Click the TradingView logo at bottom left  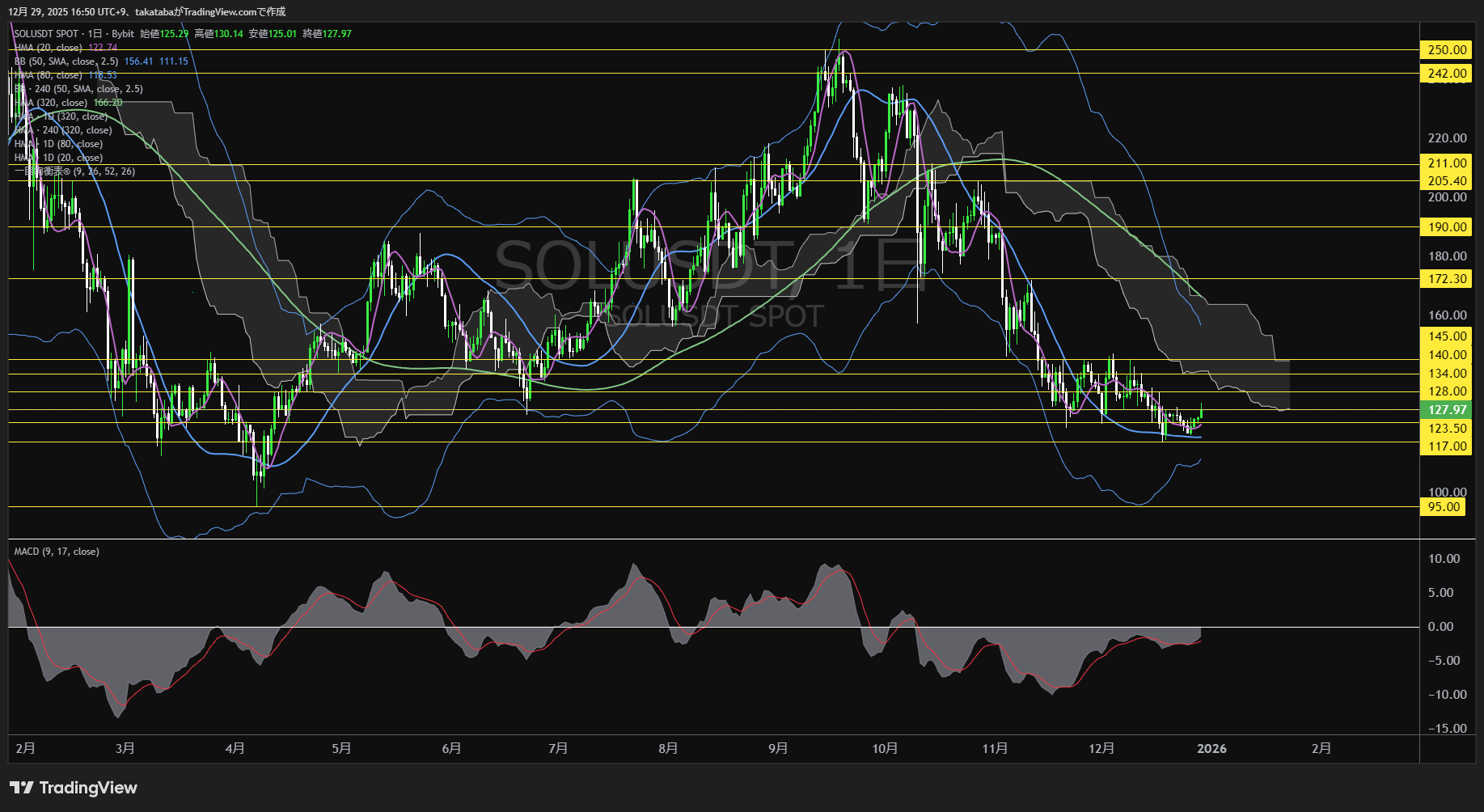[x=74, y=788]
